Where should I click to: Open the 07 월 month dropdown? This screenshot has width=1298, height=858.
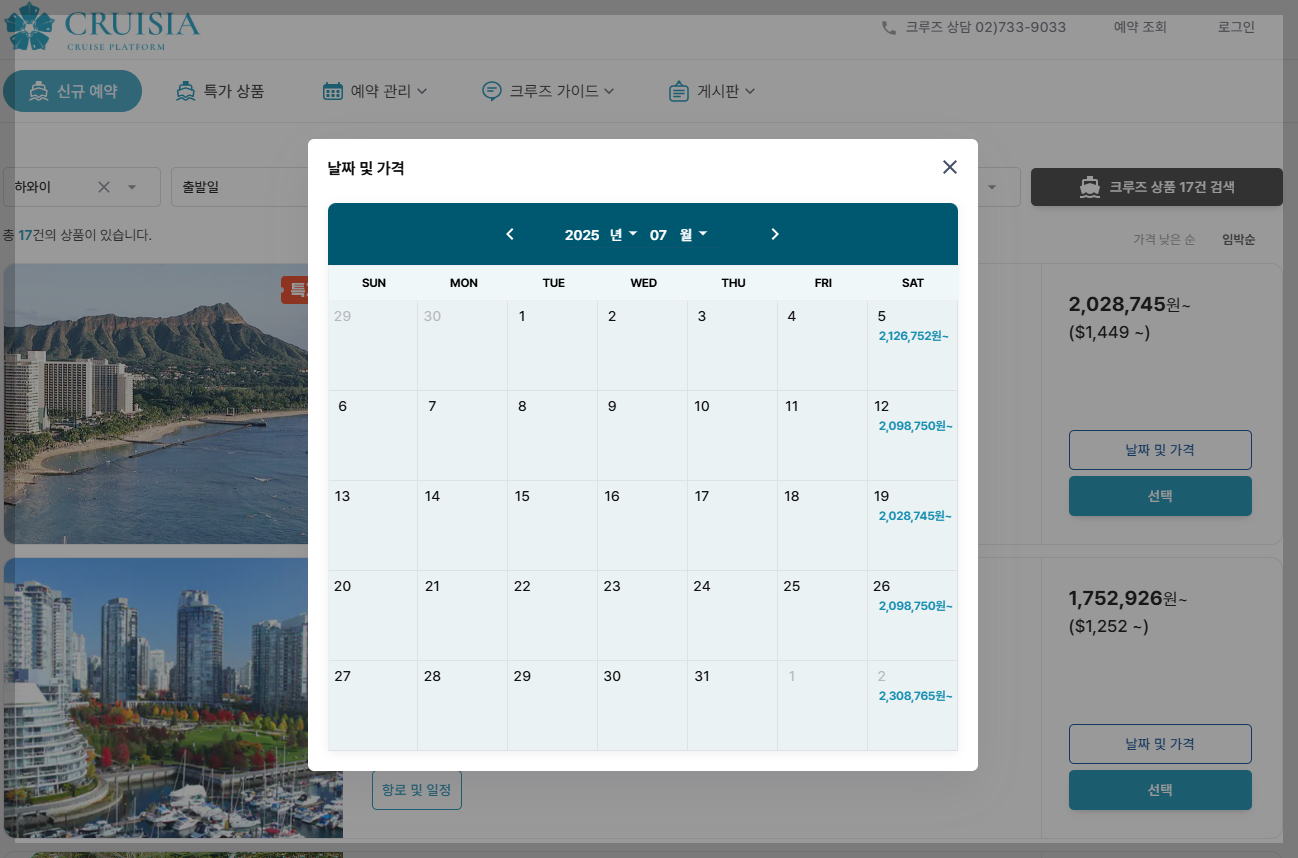click(x=679, y=235)
